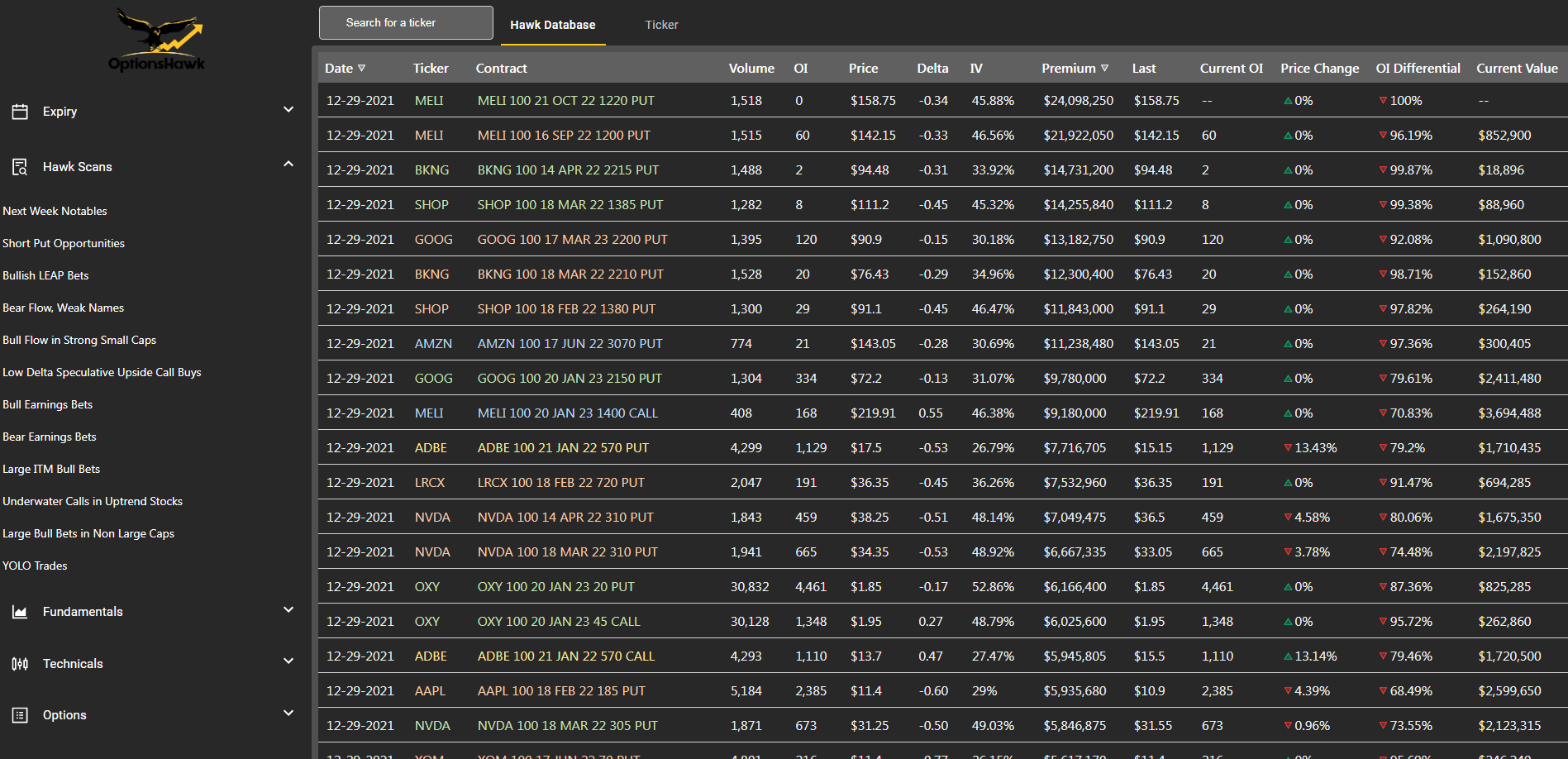Click the Premium column sort arrow

tap(1104, 69)
